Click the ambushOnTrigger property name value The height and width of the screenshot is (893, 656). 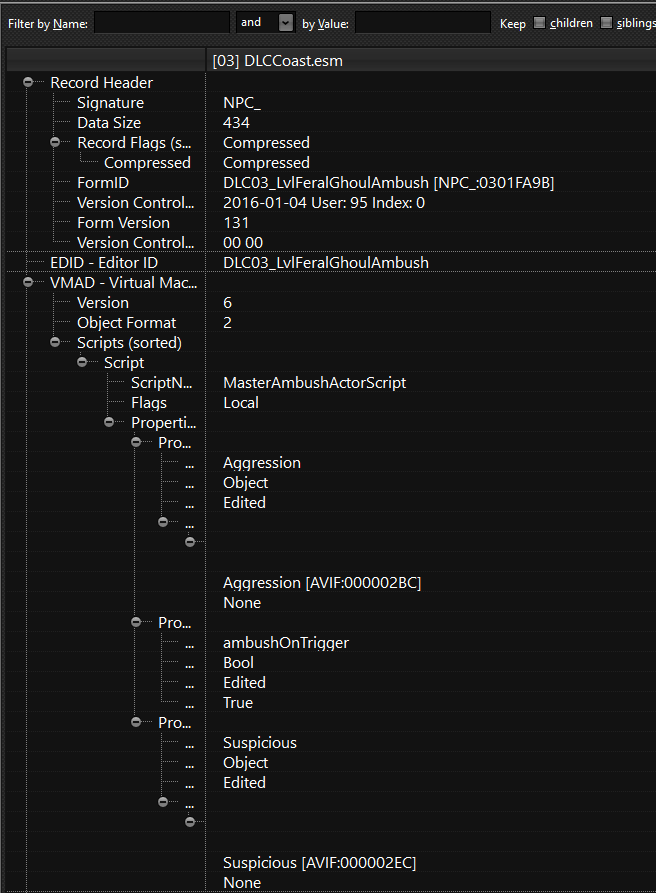[x=286, y=642]
